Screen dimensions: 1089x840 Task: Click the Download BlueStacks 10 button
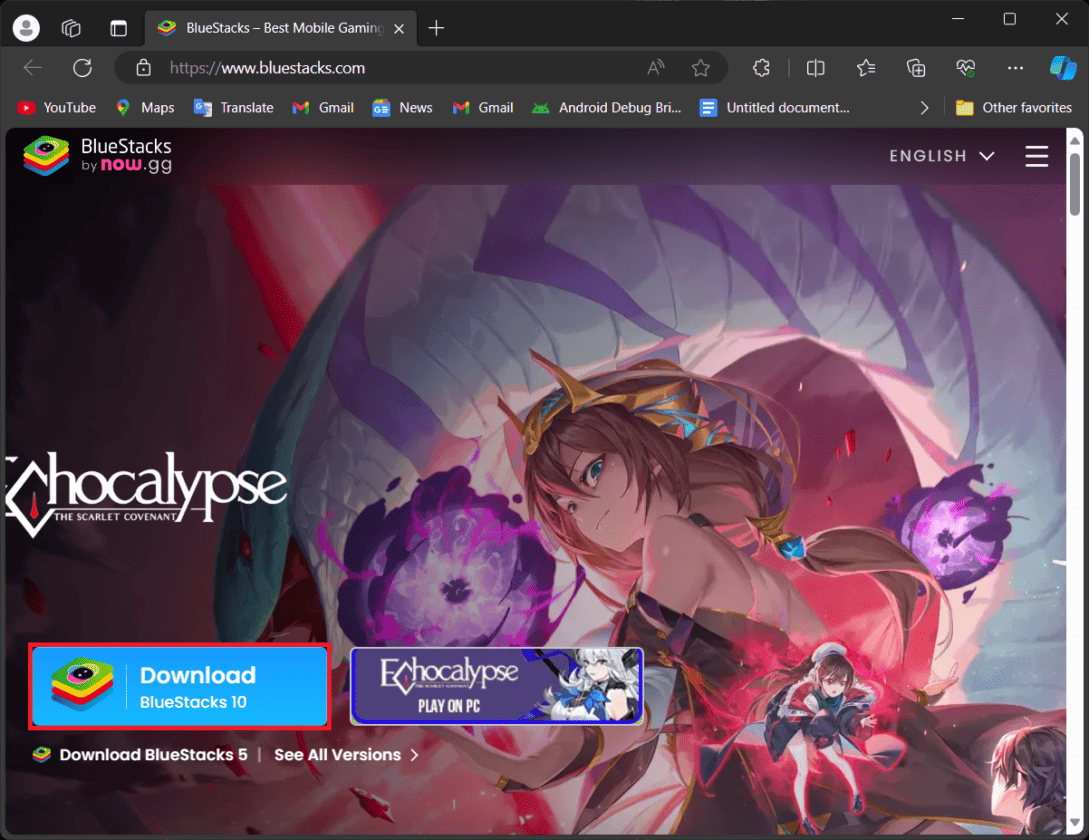[180, 687]
